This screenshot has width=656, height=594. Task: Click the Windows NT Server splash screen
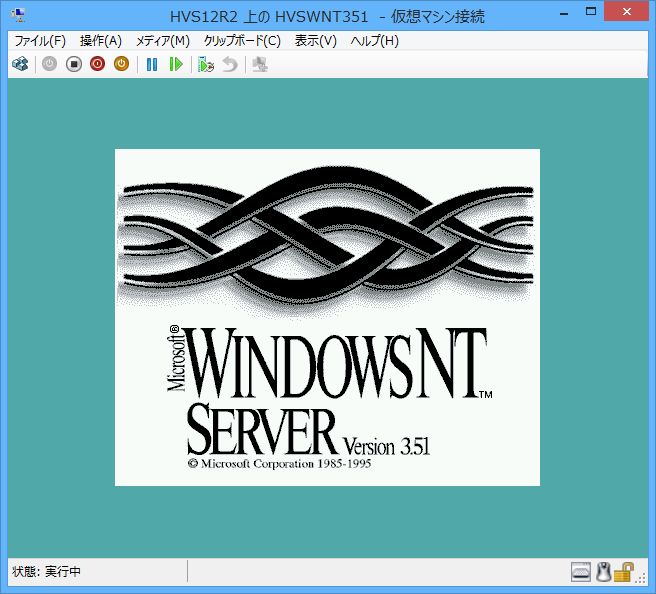click(x=327, y=317)
